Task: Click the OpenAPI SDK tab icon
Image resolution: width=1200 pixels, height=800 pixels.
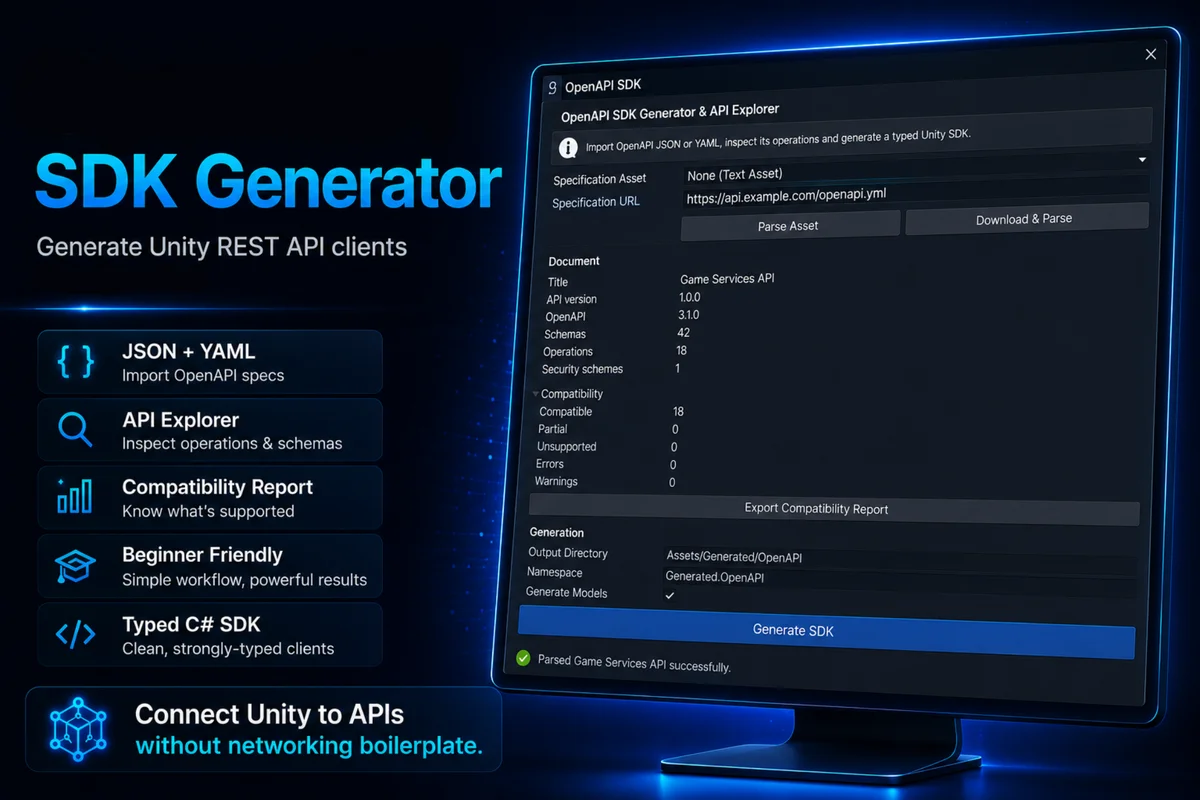Action: pos(552,88)
